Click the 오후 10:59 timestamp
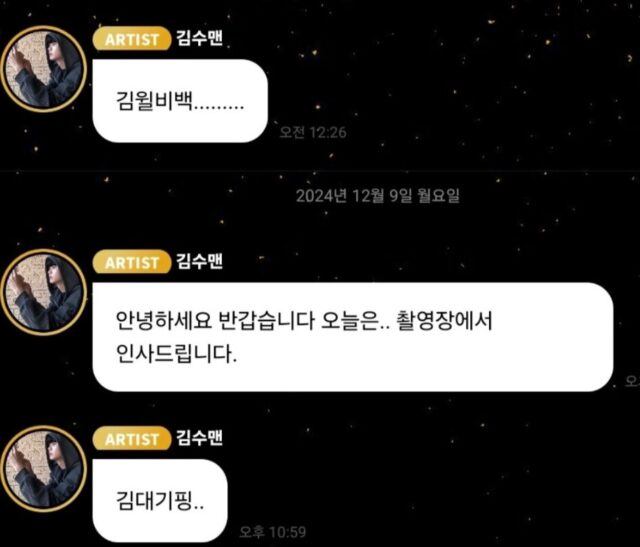Screen dimensions: 640x547 tap(272, 531)
